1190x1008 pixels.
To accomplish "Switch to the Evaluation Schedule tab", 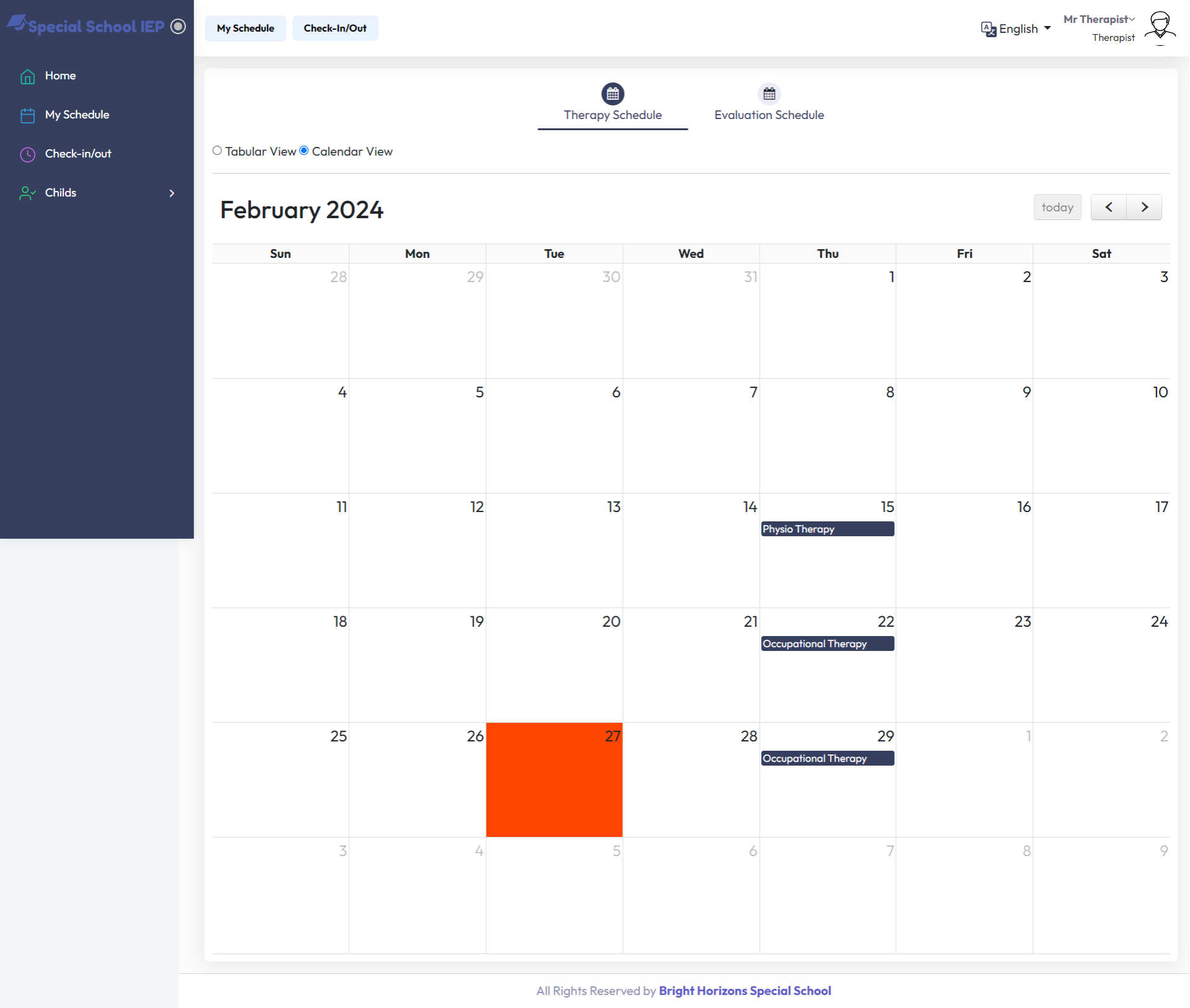I will (769, 115).
